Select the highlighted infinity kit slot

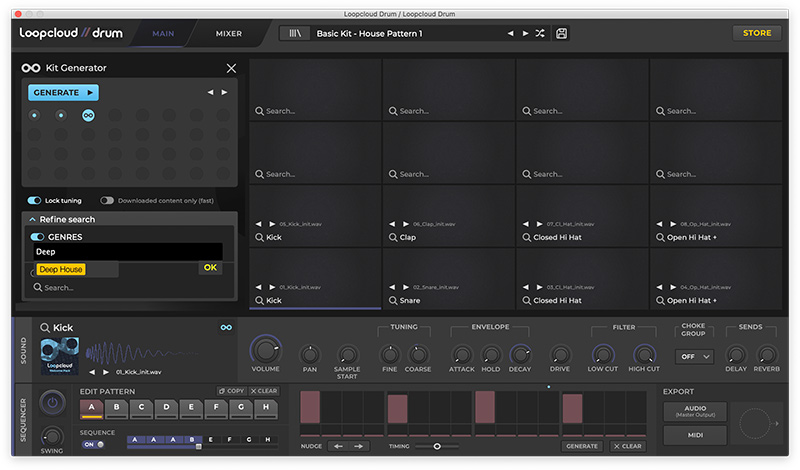point(88,115)
